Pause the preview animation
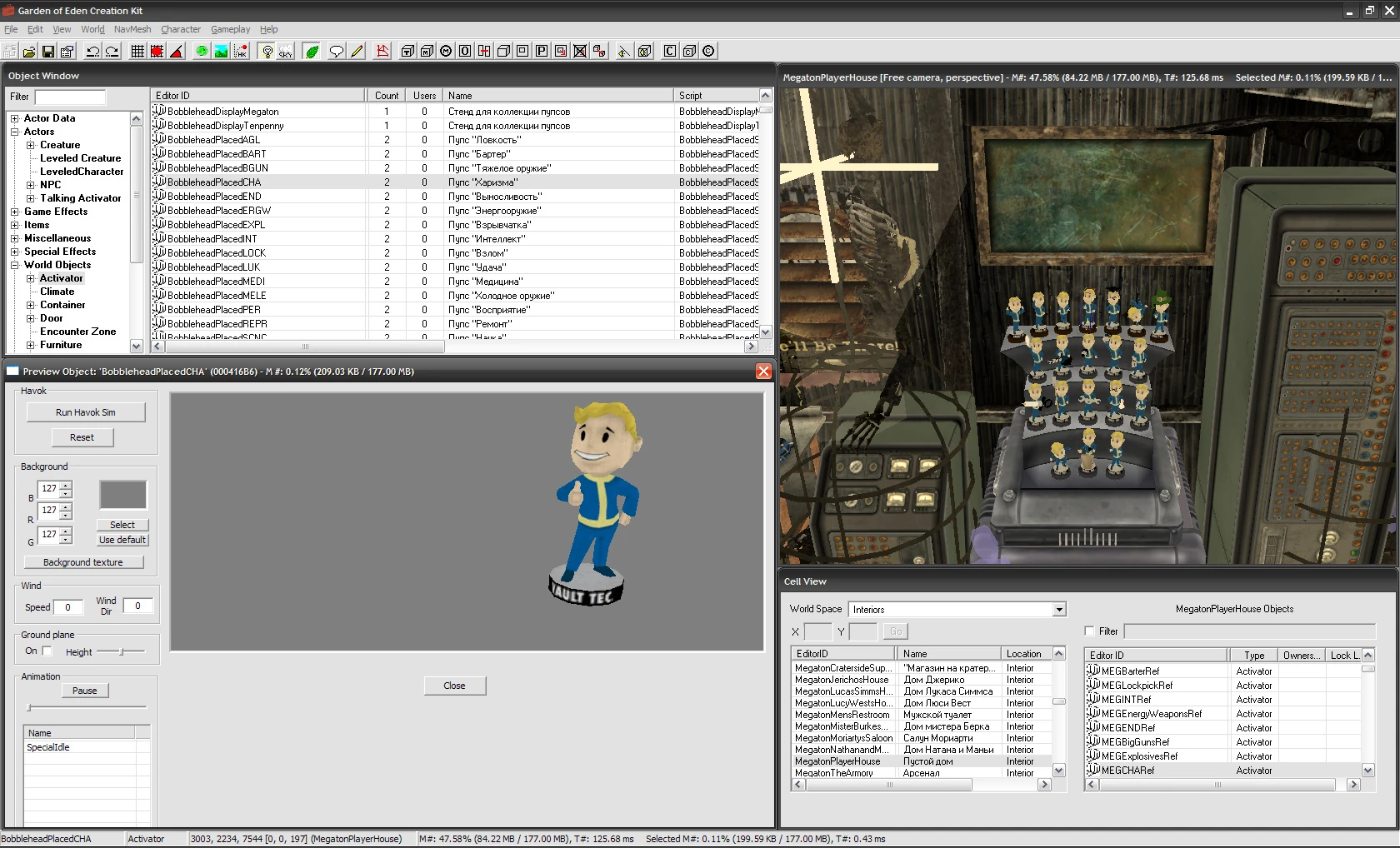The height and width of the screenshot is (848, 1400). [85, 691]
